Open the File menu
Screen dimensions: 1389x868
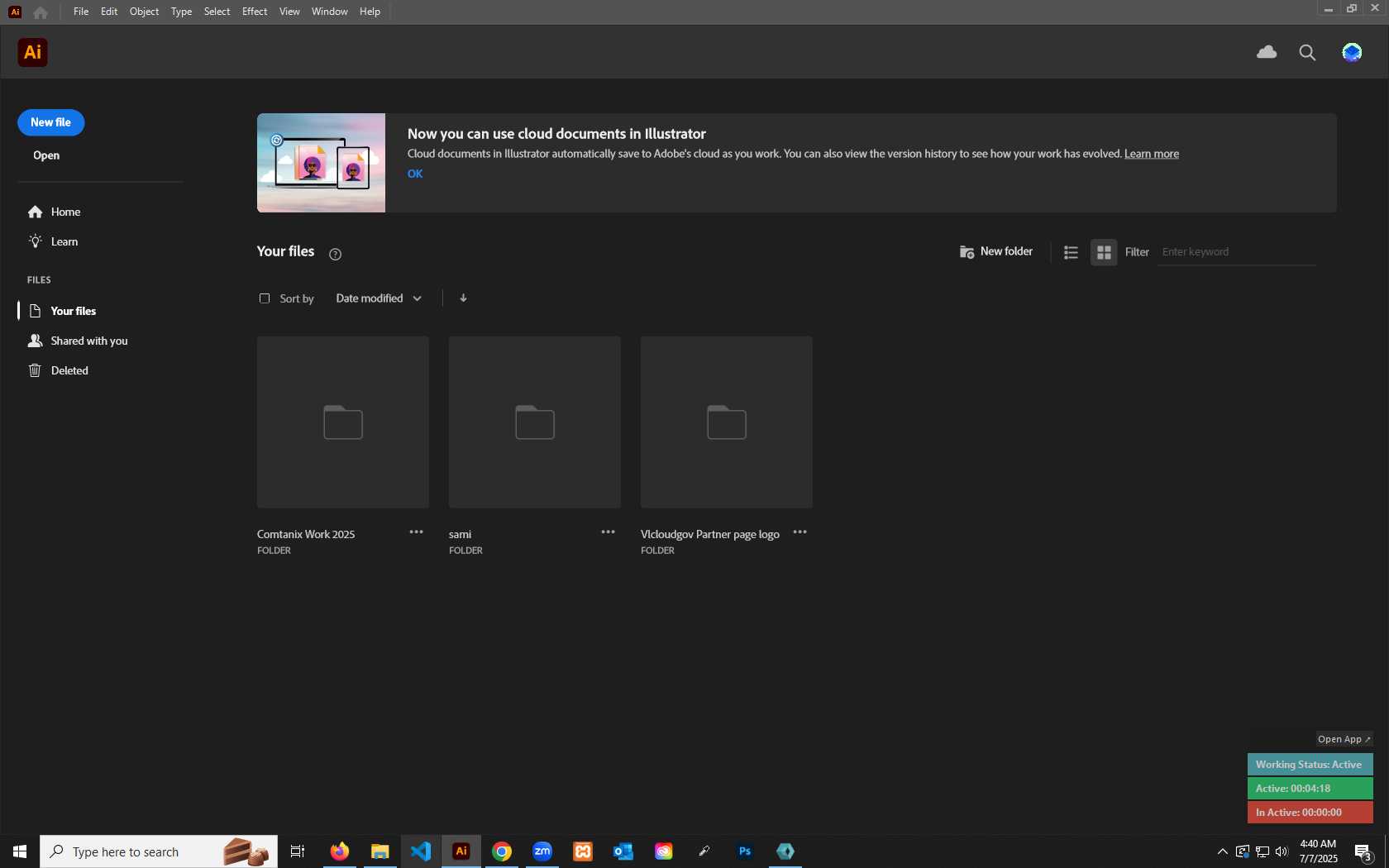coord(81,12)
